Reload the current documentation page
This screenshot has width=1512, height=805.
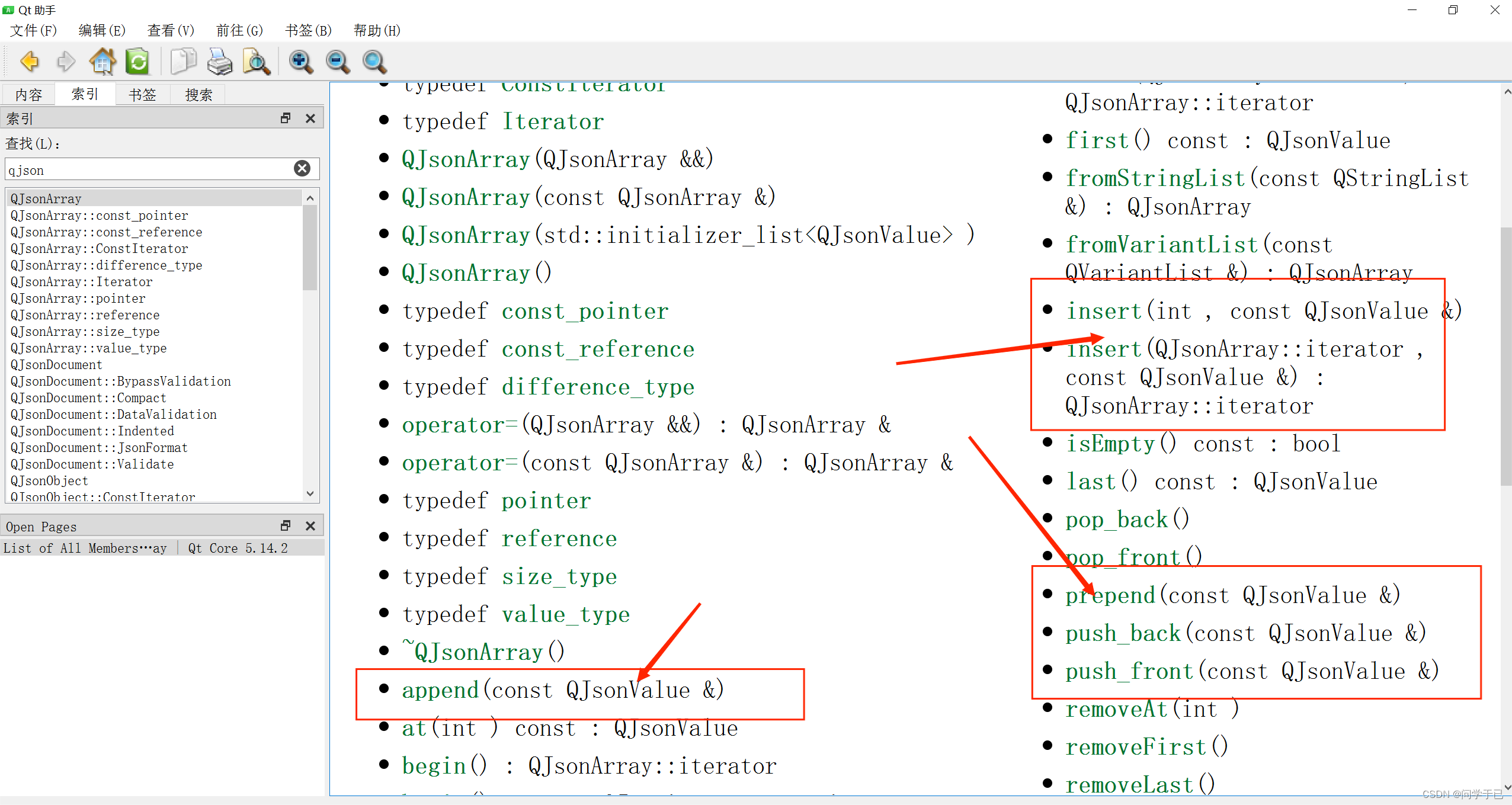(x=137, y=62)
